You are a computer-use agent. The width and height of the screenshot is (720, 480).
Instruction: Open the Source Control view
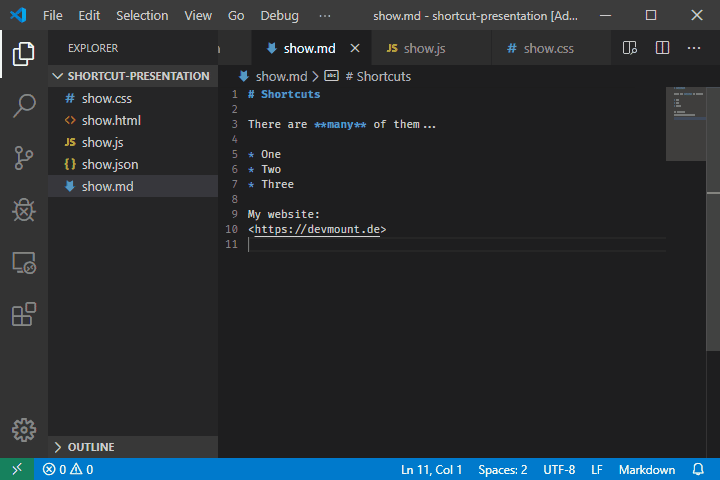24,158
